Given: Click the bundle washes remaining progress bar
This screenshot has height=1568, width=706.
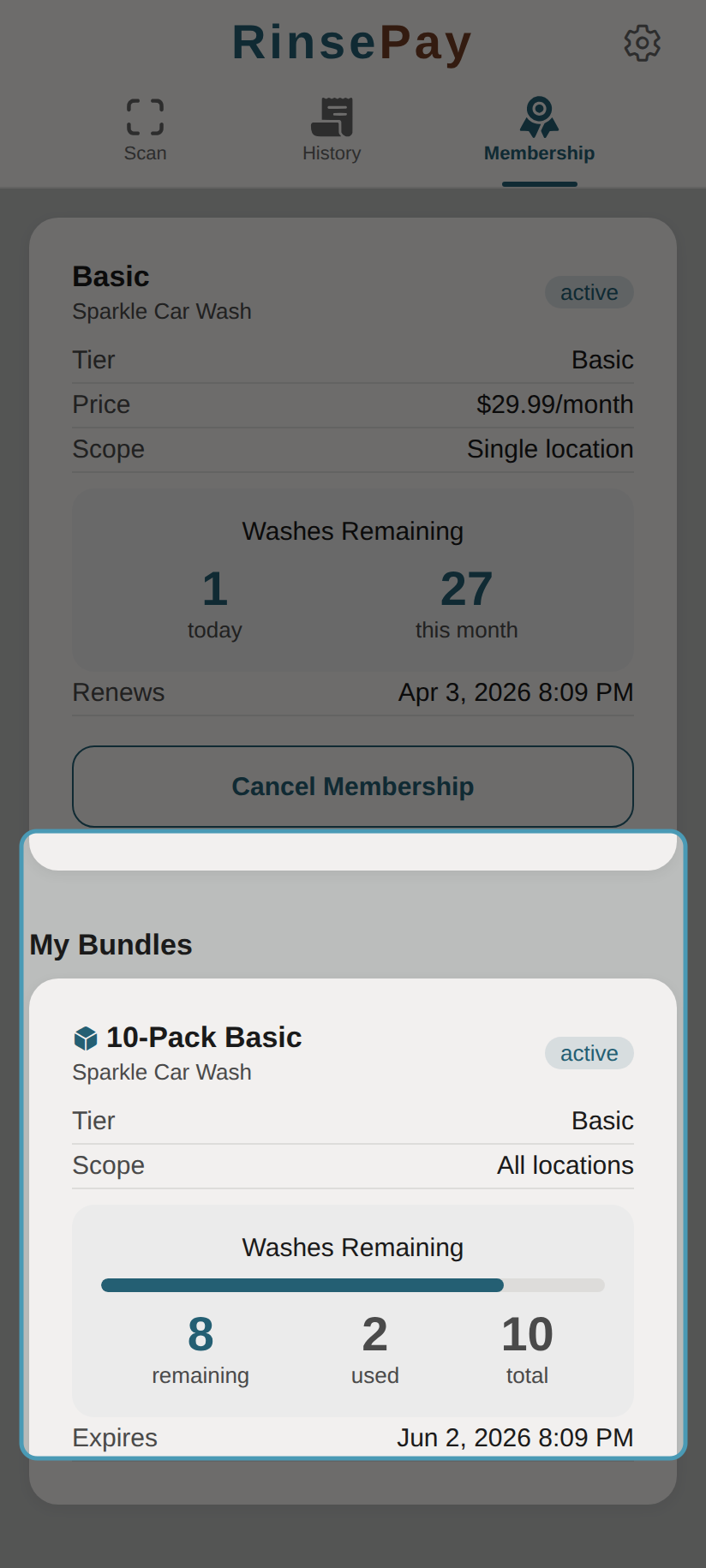Looking at the screenshot, I should [353, 1285].
